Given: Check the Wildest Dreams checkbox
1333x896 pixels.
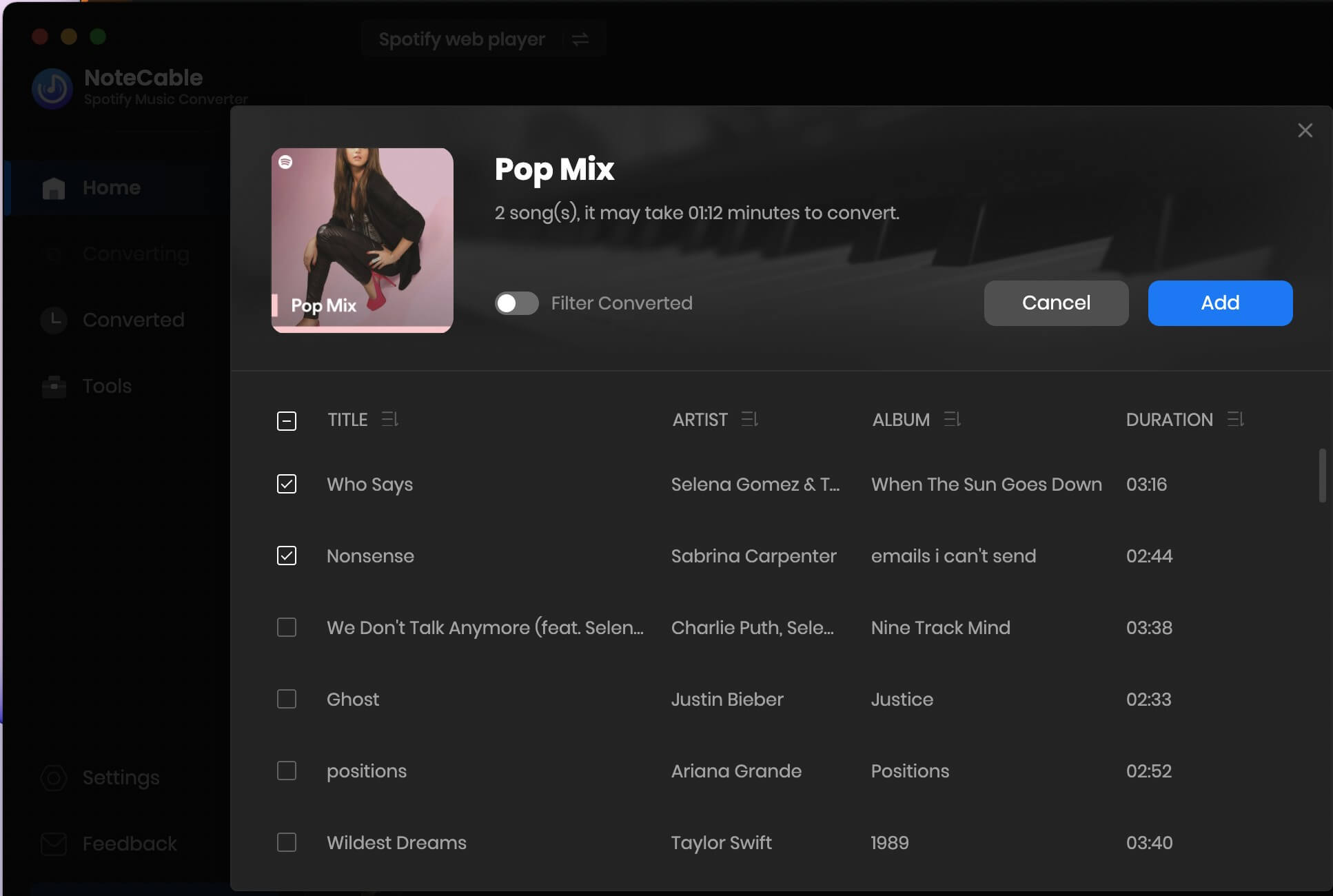Looking at the screenshot, I should [x=287, y=842].
